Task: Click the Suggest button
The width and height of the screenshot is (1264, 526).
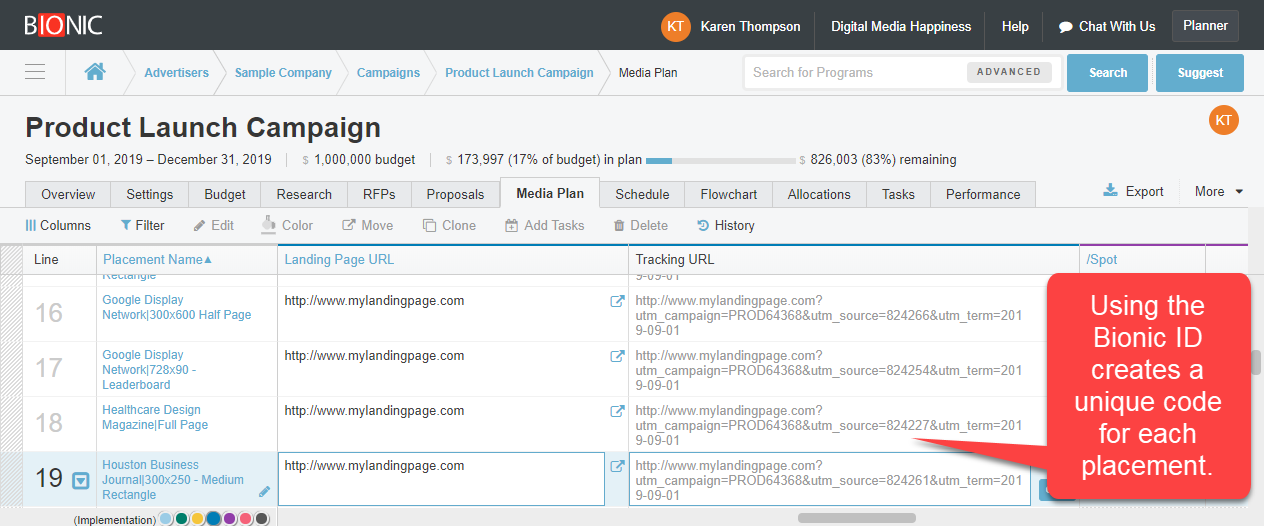Action: click(x=1200, y=73)
